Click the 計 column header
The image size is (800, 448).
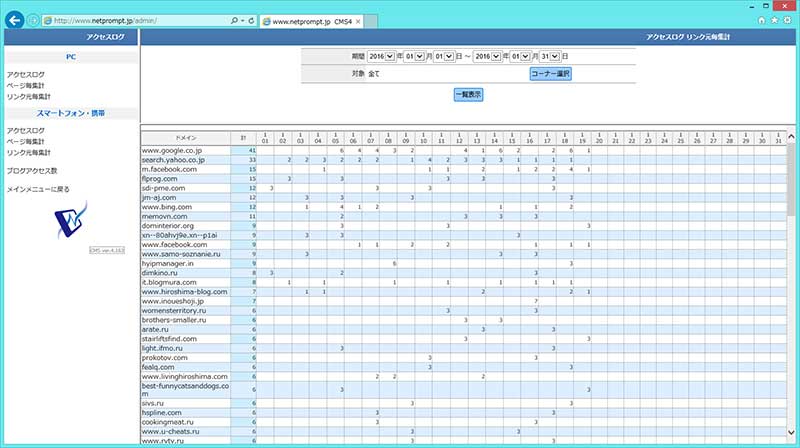(243, 138)
